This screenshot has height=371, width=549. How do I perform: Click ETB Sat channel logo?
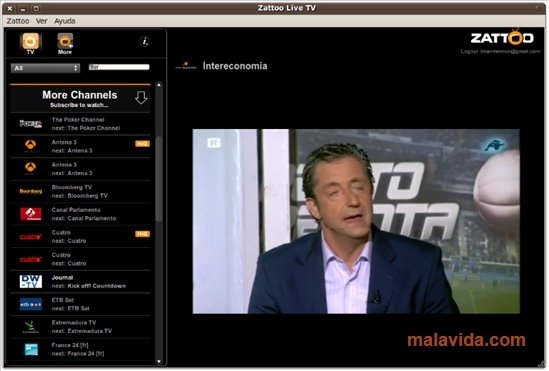[x=31, y=304]
